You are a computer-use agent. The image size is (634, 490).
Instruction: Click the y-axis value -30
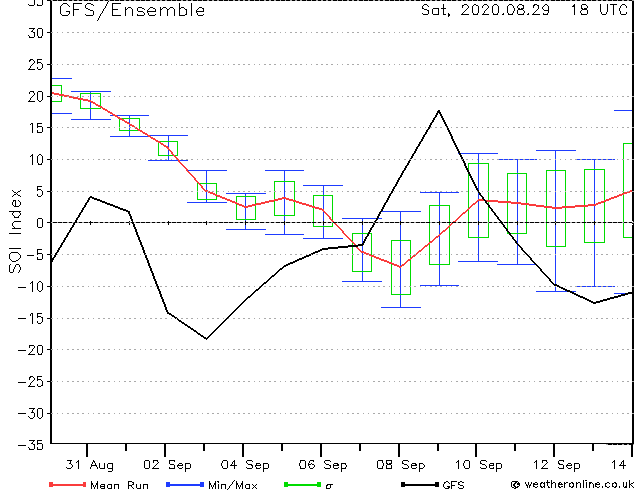point(31,414)
